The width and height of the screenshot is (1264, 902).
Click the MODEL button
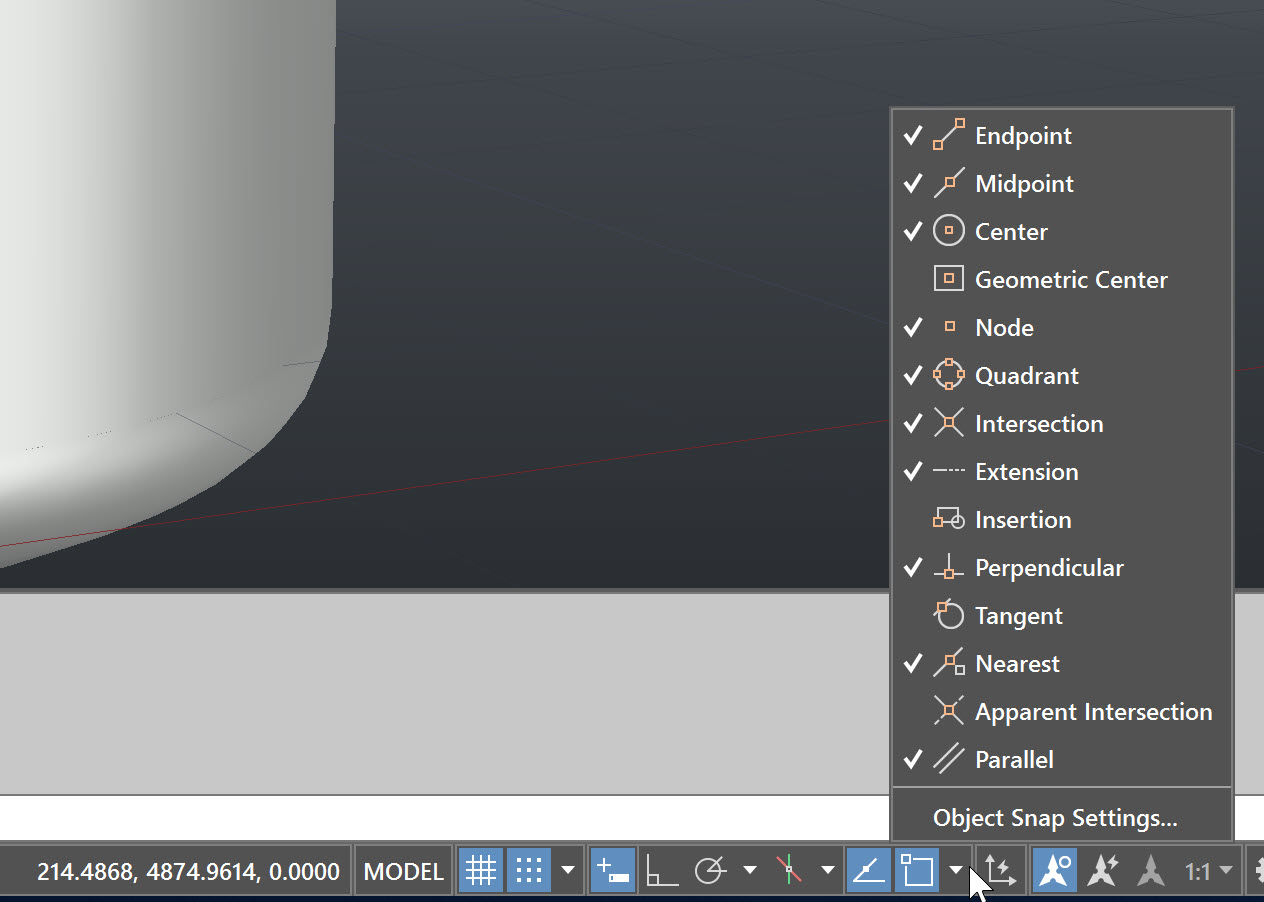pos(403,869)
